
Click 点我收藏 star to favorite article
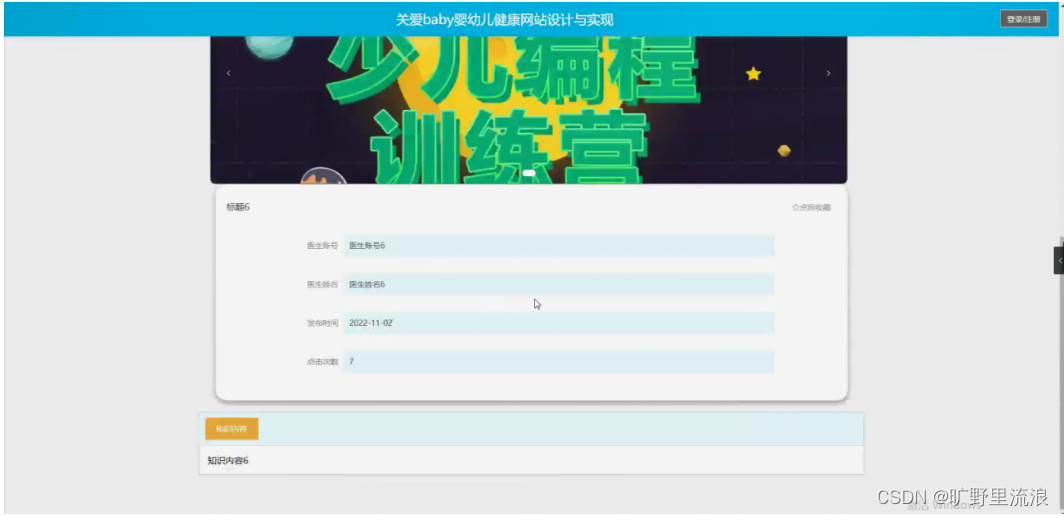point(811,208)
